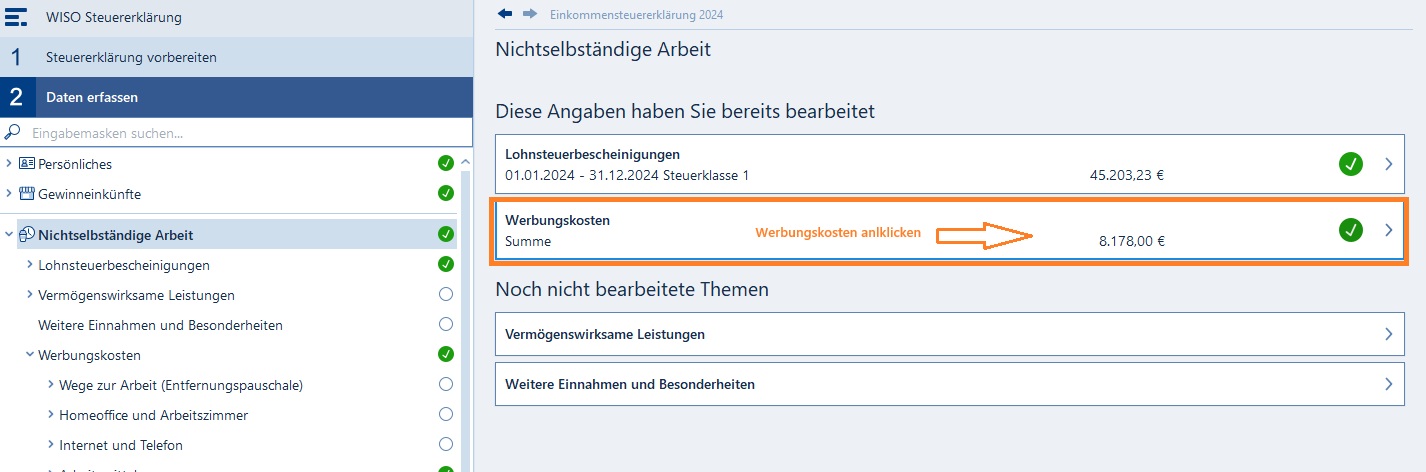
Task: Click into Eingabemasken suchen search field
Action: [x=236, y=132]
